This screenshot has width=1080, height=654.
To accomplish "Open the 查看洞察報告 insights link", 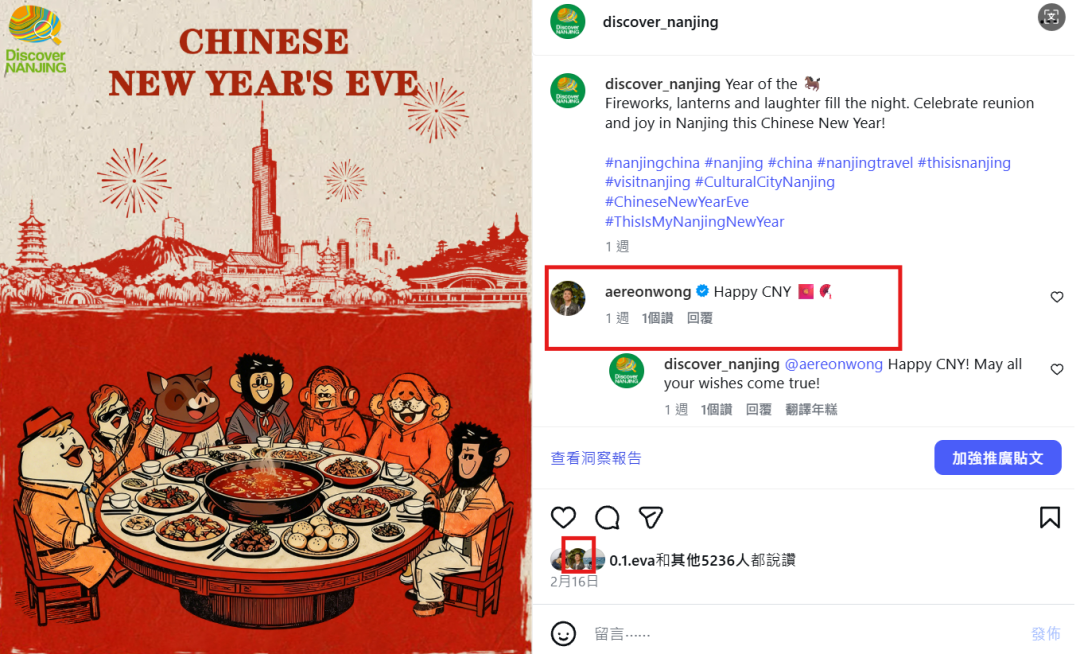I will [x=596, y=458].
